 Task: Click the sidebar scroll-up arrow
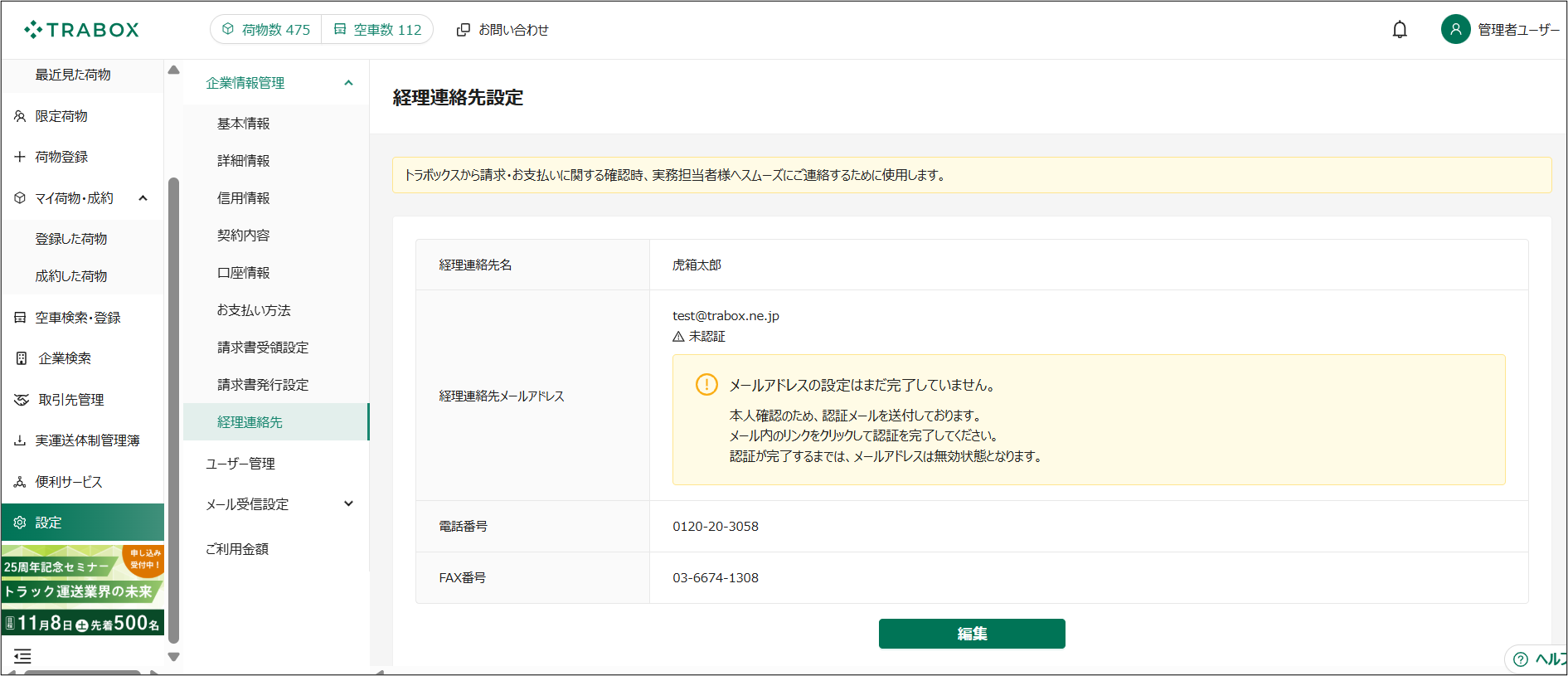tap(173, 70)
